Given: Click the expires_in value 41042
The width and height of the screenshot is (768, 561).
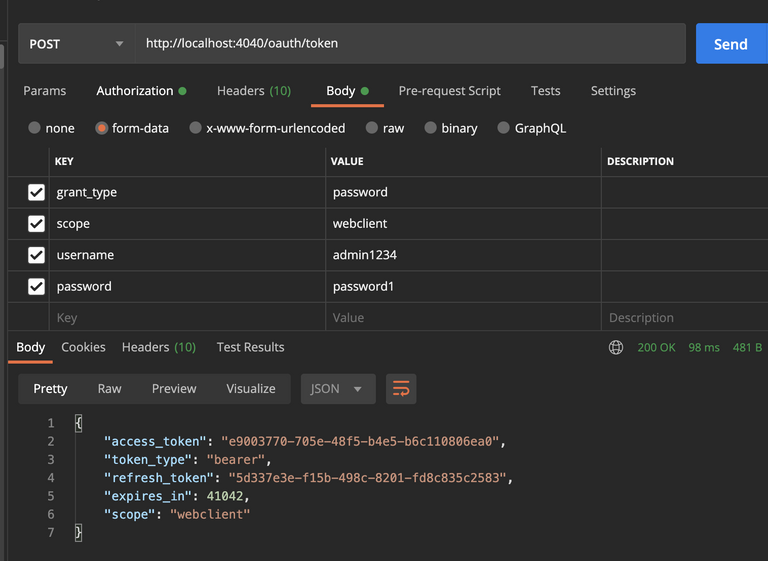Looking at the screenshot, I should [225, 496].
